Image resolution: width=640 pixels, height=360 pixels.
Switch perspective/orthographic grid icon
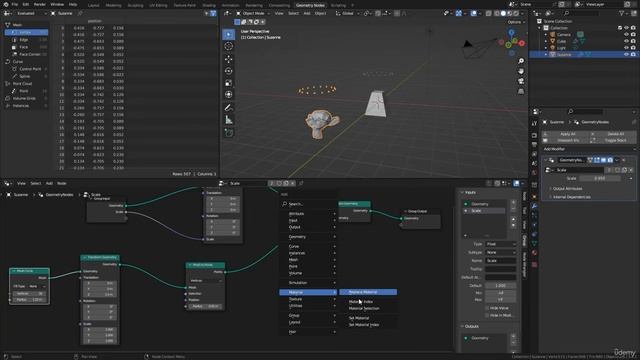click(521, 91)
